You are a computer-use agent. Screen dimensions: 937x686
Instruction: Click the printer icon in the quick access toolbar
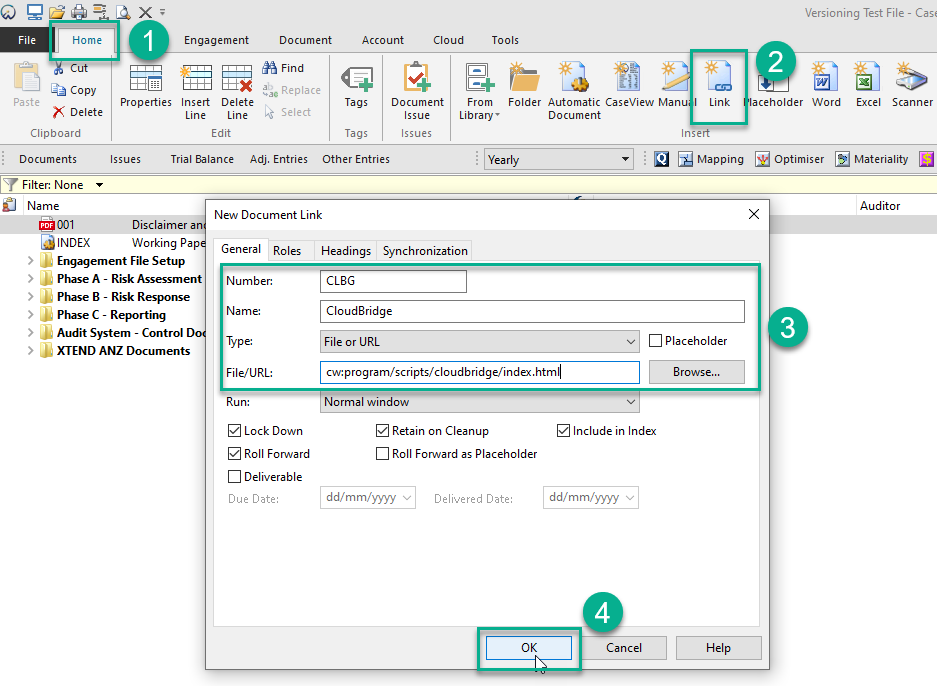79,11
